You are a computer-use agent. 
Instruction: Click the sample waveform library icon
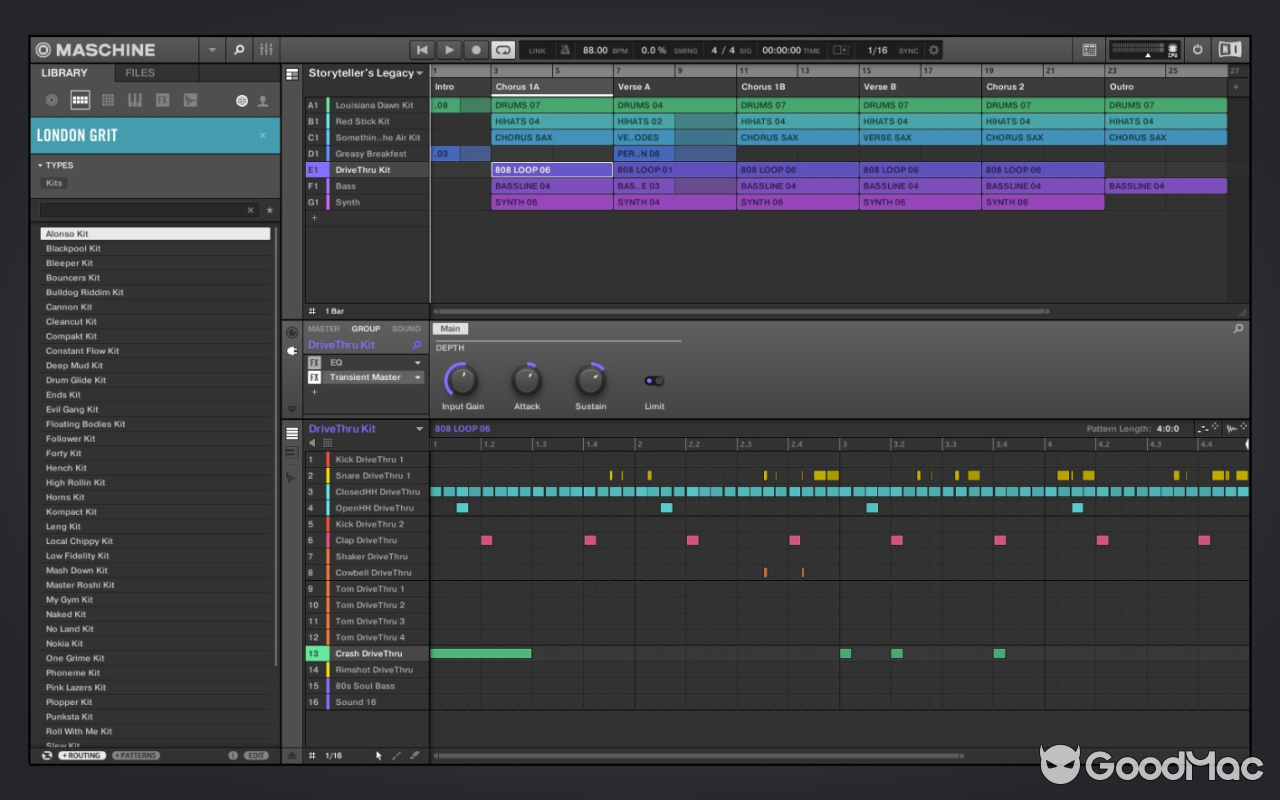[x=189, y=100]
